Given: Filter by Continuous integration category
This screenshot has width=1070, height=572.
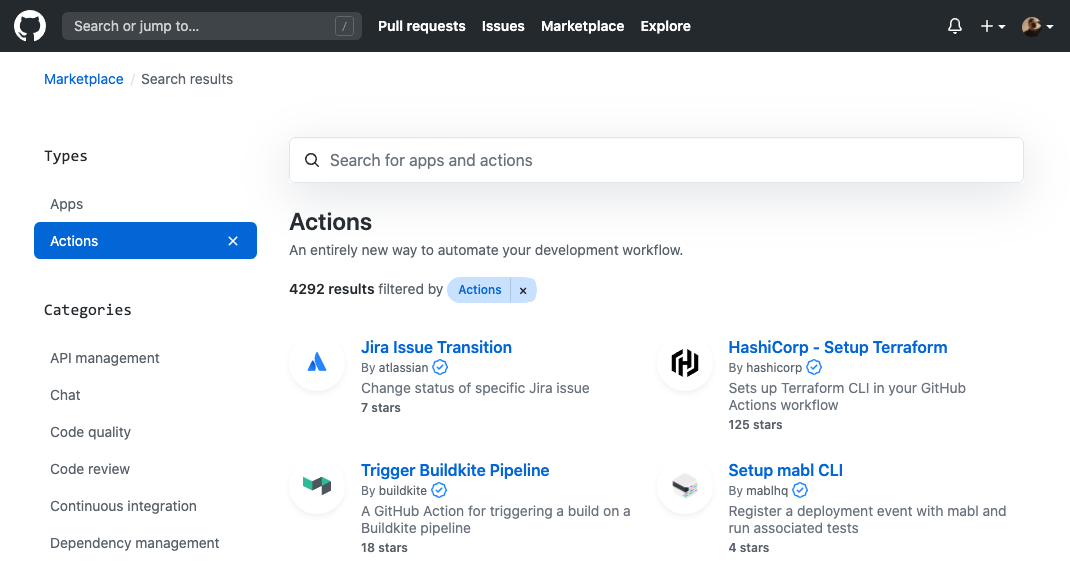Looking at the screenshot, I should [123, 506].
